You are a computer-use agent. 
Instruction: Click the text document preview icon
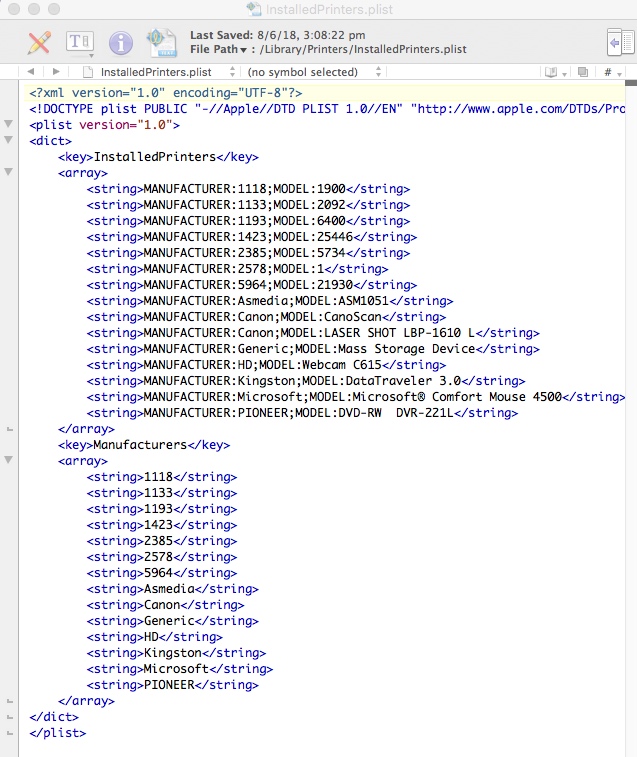(x=162, y=42)
